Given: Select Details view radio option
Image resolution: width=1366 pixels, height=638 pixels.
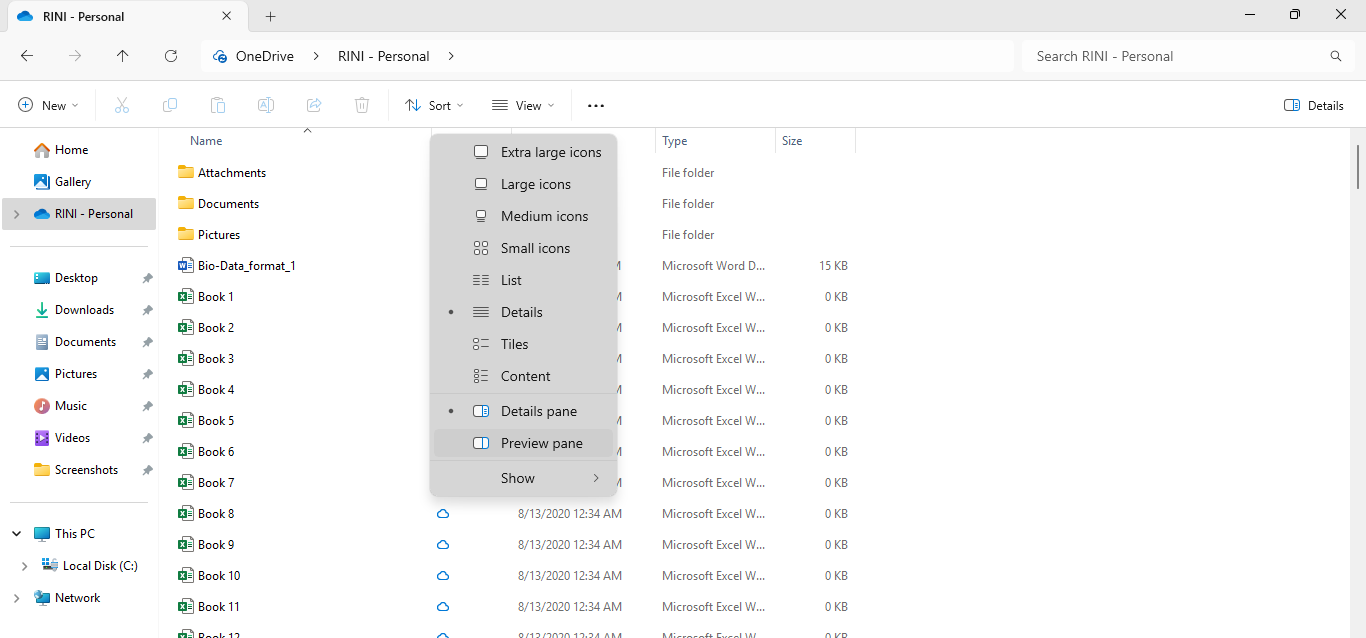Looking at the screenshot, I should pos(522,312).
